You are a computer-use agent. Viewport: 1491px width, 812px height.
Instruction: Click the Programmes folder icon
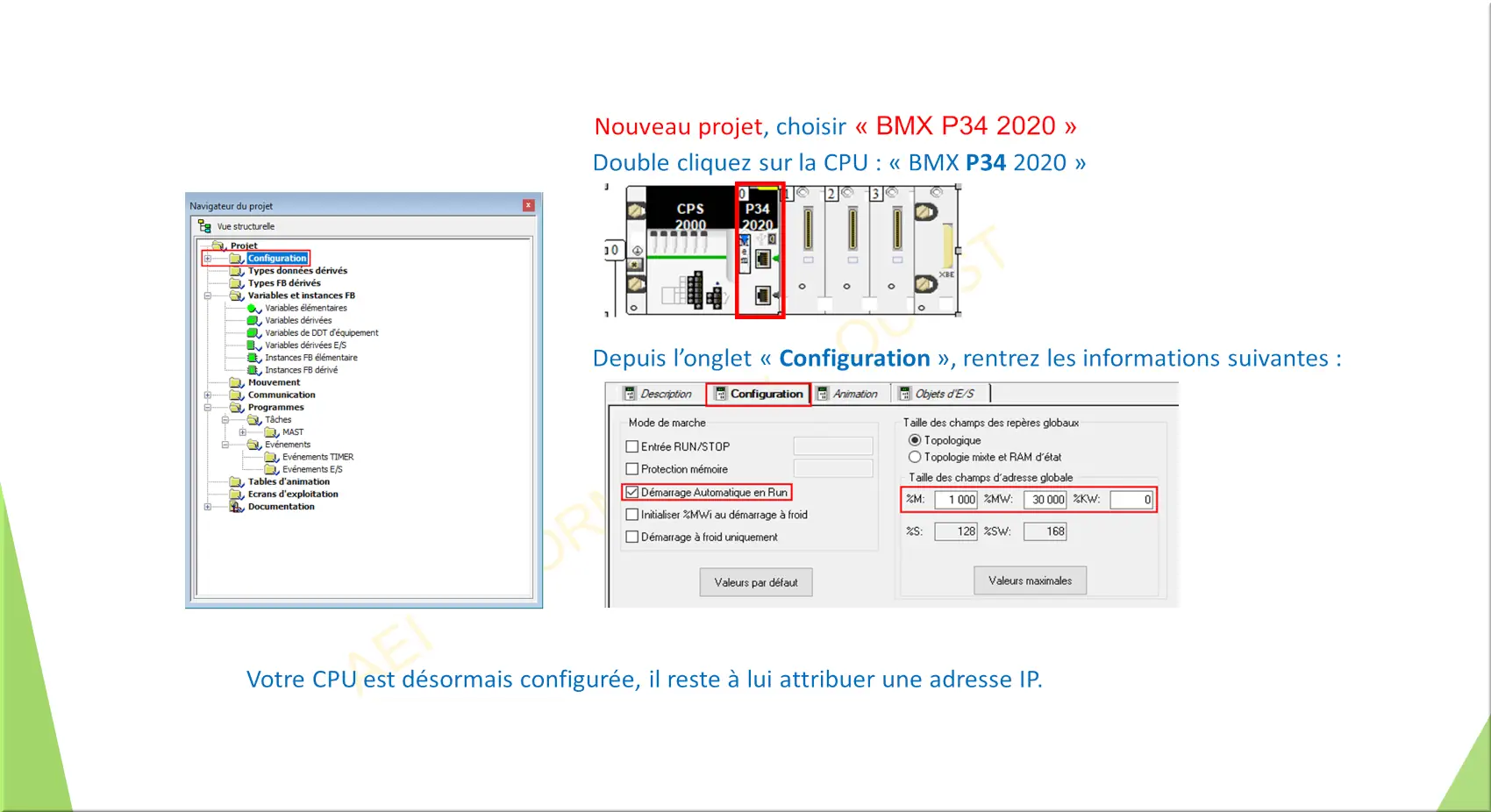coord(236,407)
